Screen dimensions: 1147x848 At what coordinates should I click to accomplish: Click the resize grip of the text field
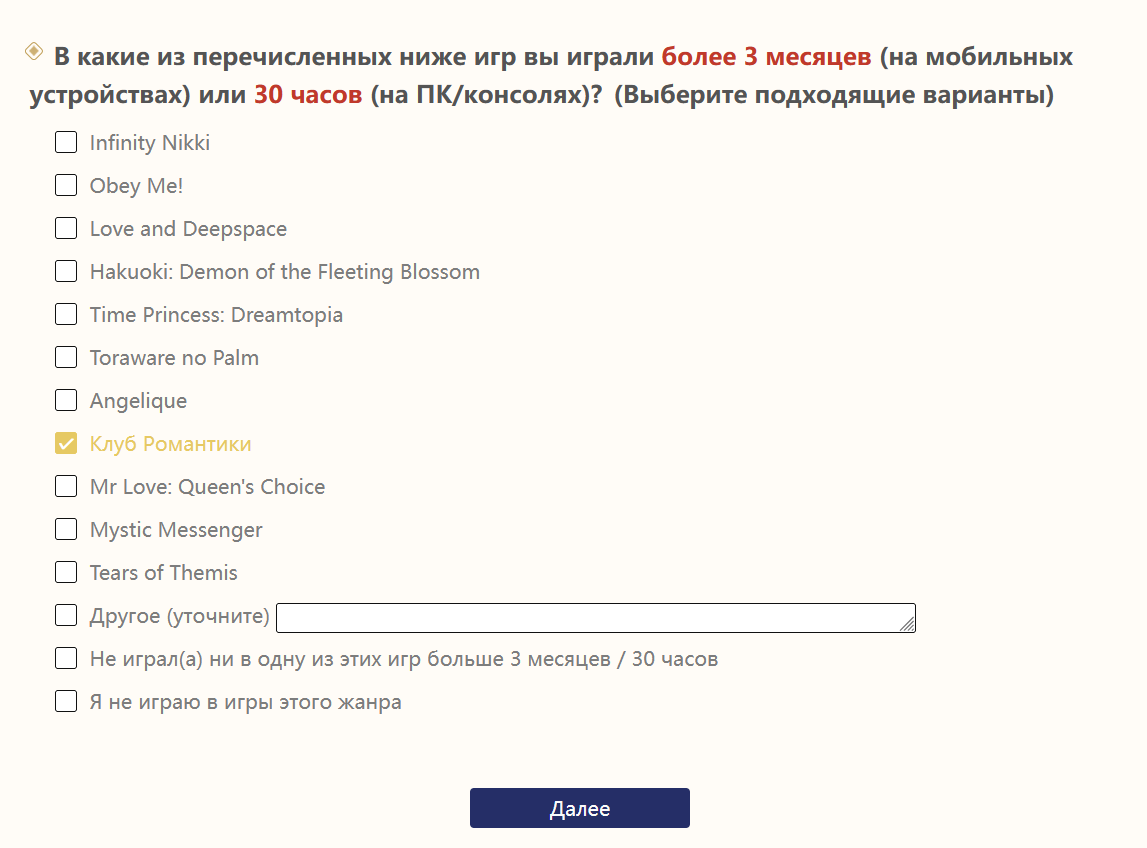click(908, 625)
